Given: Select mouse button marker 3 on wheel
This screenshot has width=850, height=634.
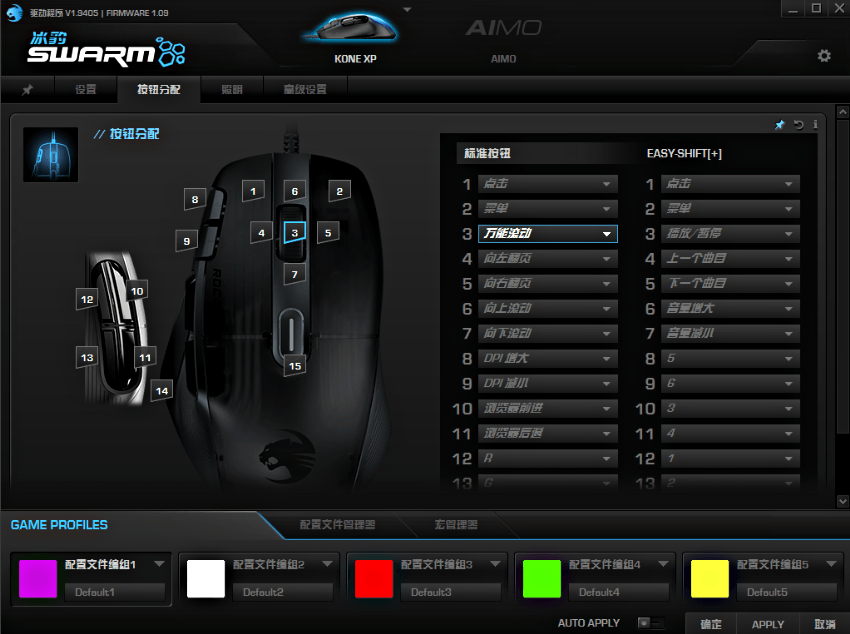Looking at the screenshot, I should [x=295, y=232].
